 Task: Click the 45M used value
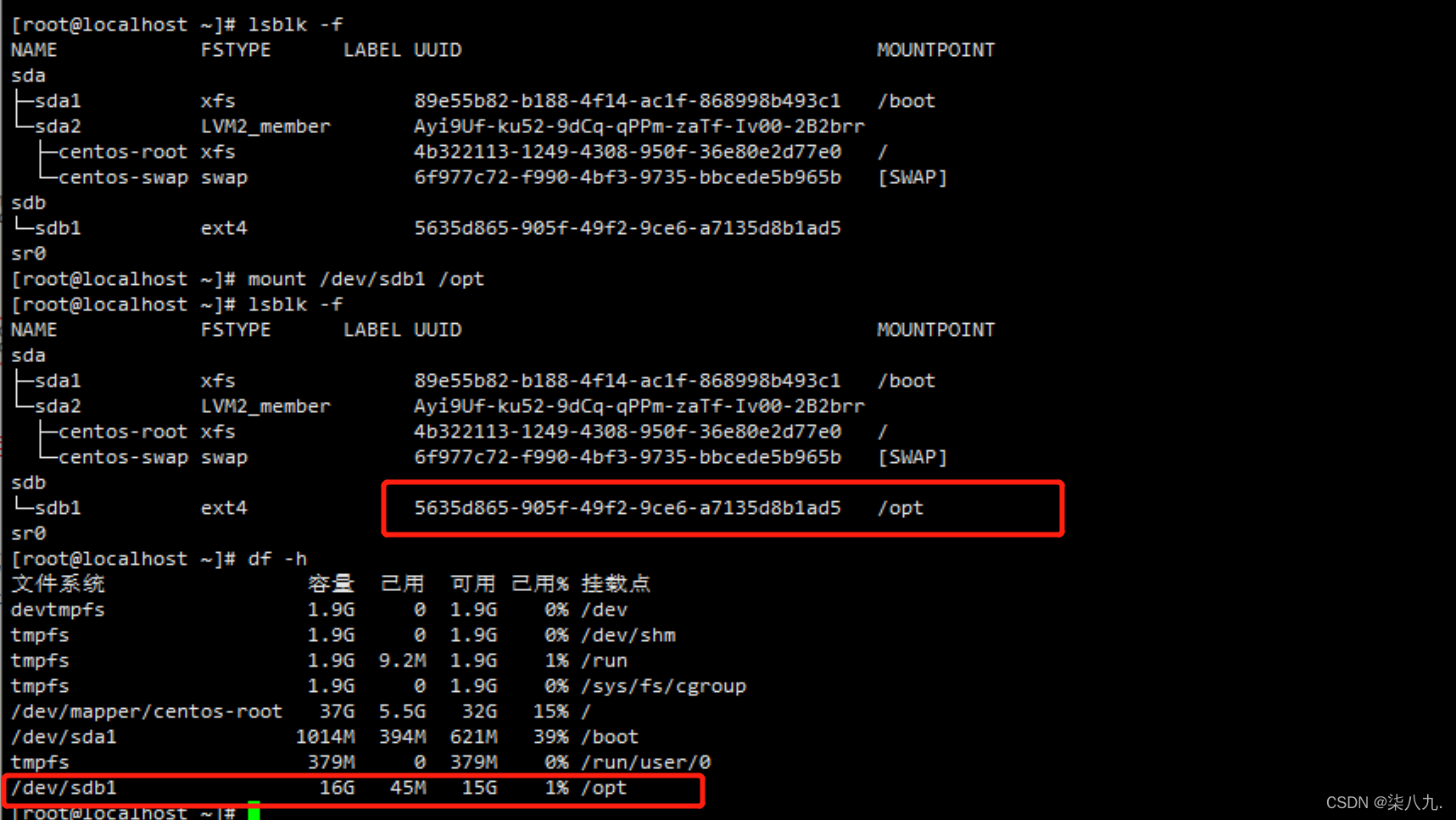tap(408, 788)
